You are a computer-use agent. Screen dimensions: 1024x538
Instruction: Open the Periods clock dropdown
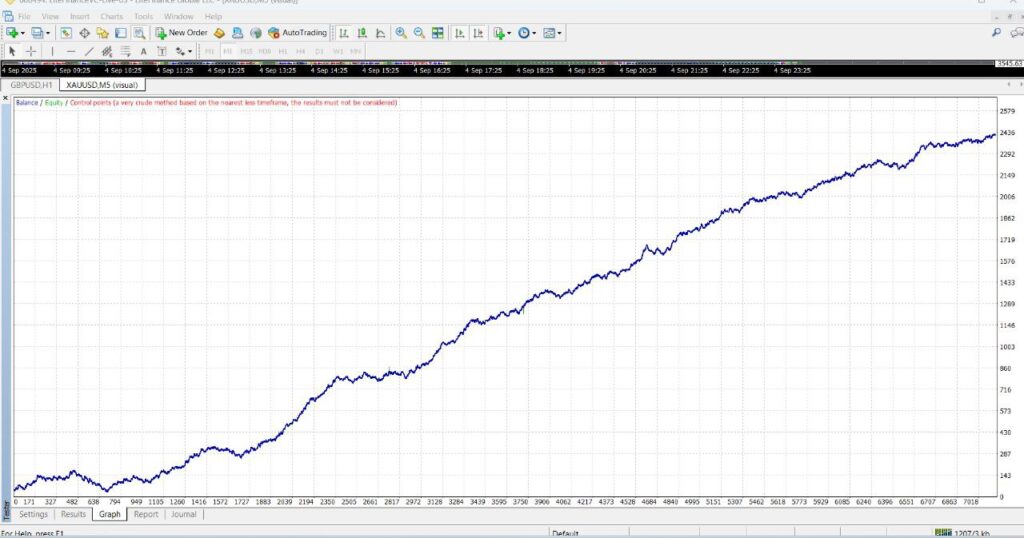526,33
